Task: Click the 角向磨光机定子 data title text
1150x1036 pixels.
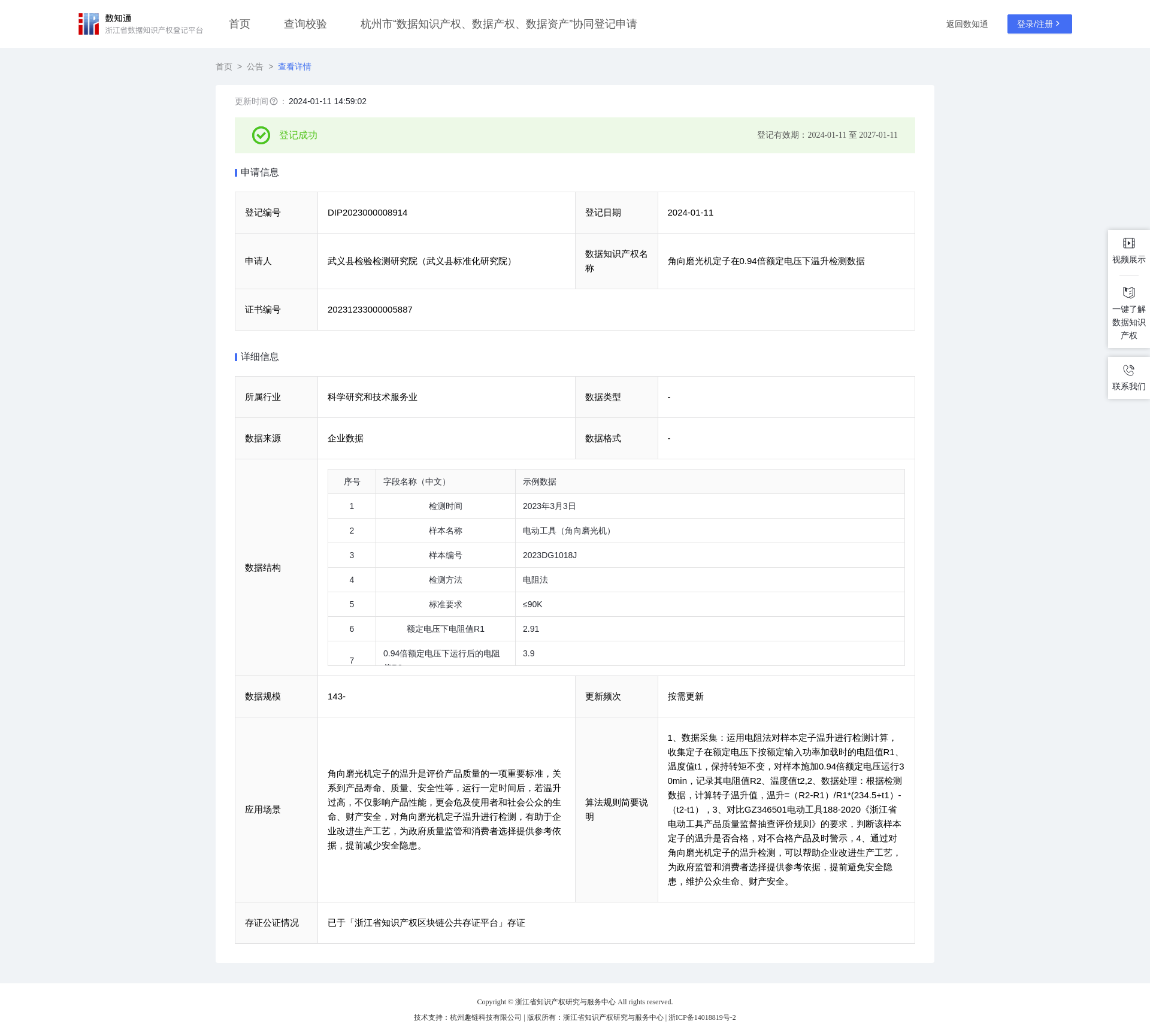Action: click(x=766, y=261)
